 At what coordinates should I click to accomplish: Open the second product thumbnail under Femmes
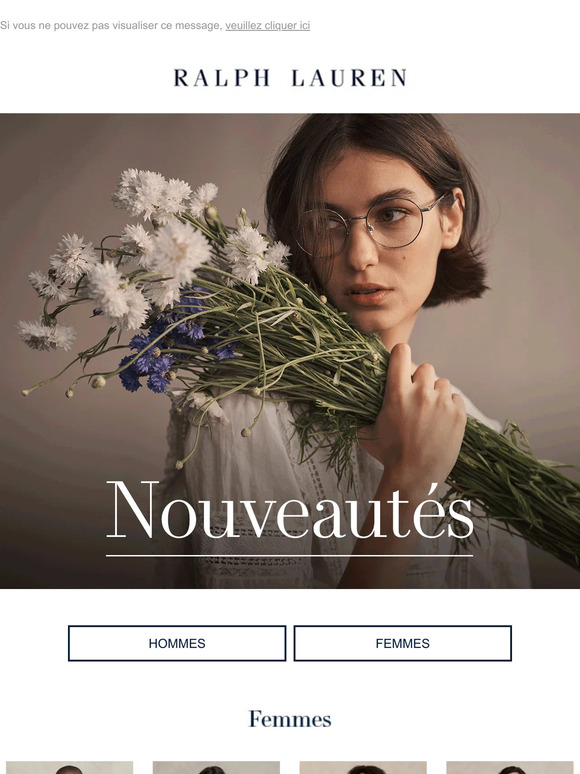click(216, 768)
